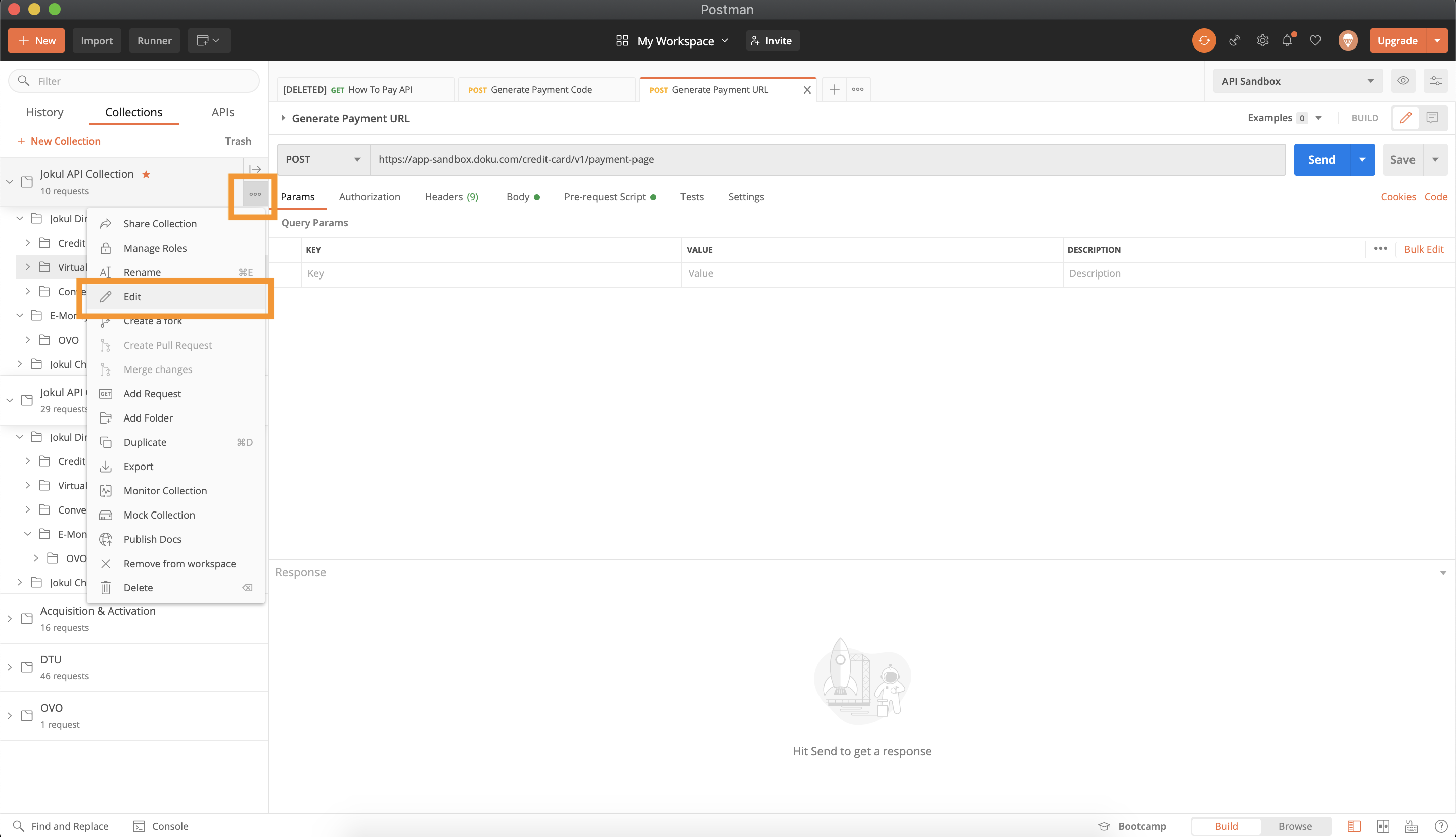Screen dimensions: 1456x837
Task: Click the eye icon to hide request
Action: (1403, 80)
